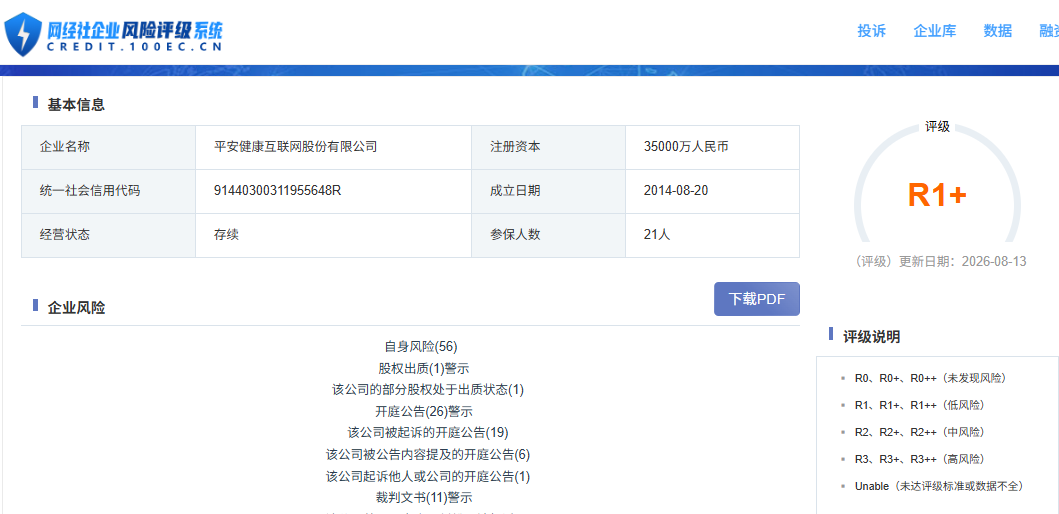
Task: Click the 企业名称 label cell
Action: 109,147
